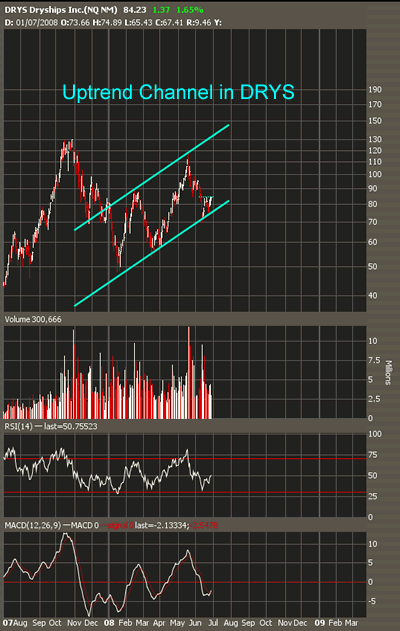Click the 08 year marker on time axis

[x=109, y=623]
